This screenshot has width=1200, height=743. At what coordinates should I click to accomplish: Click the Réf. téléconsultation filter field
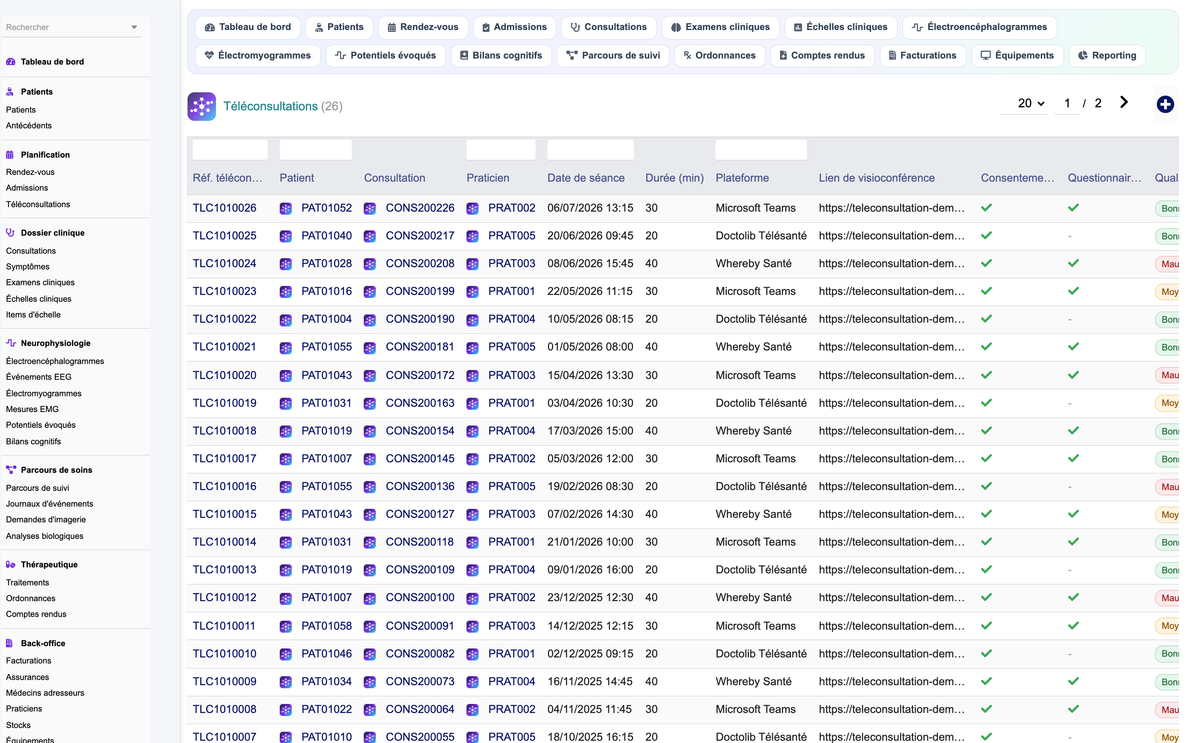pos(230,150)
